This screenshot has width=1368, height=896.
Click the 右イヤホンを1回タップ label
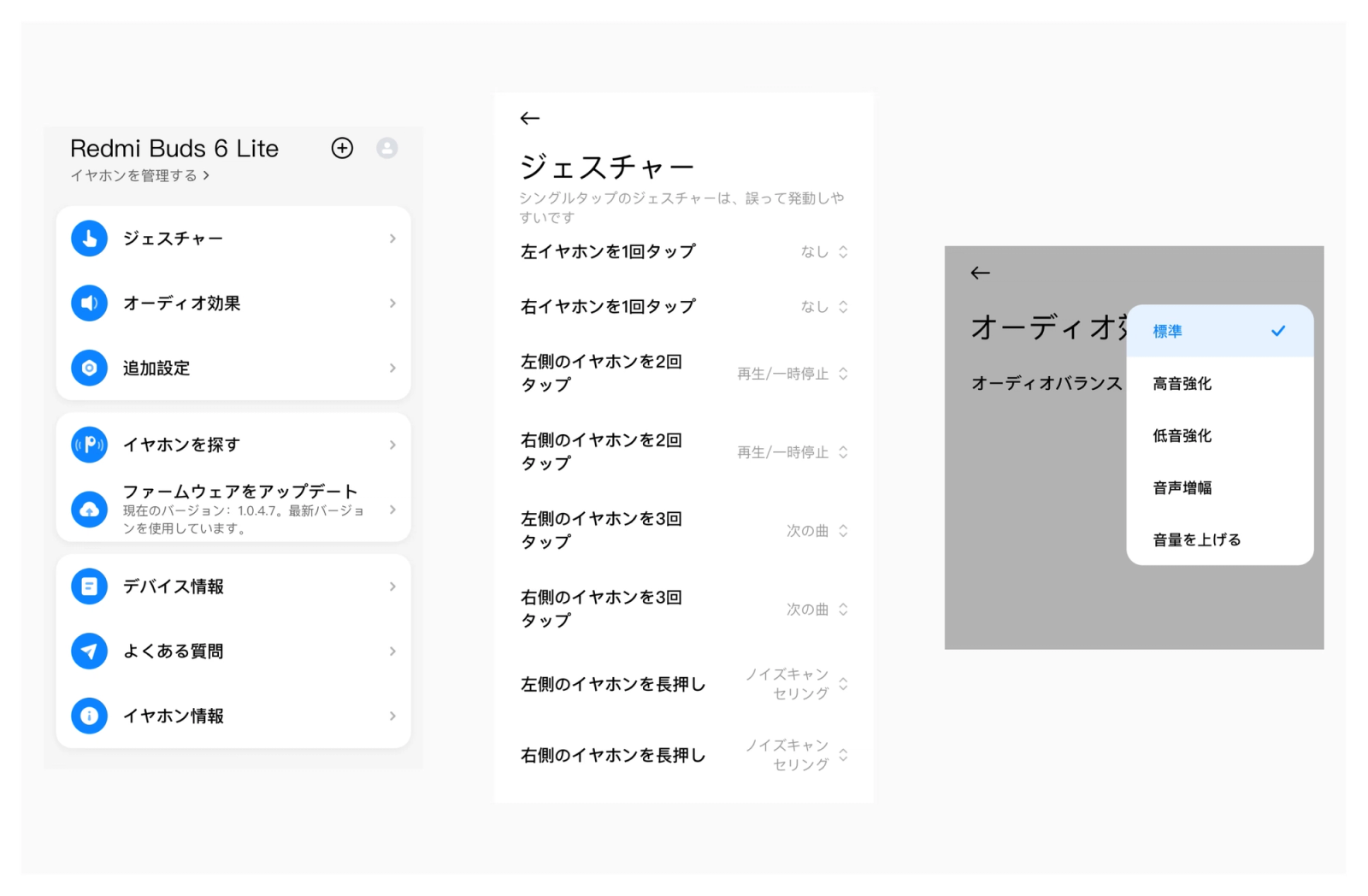click(x=608, y=306)
